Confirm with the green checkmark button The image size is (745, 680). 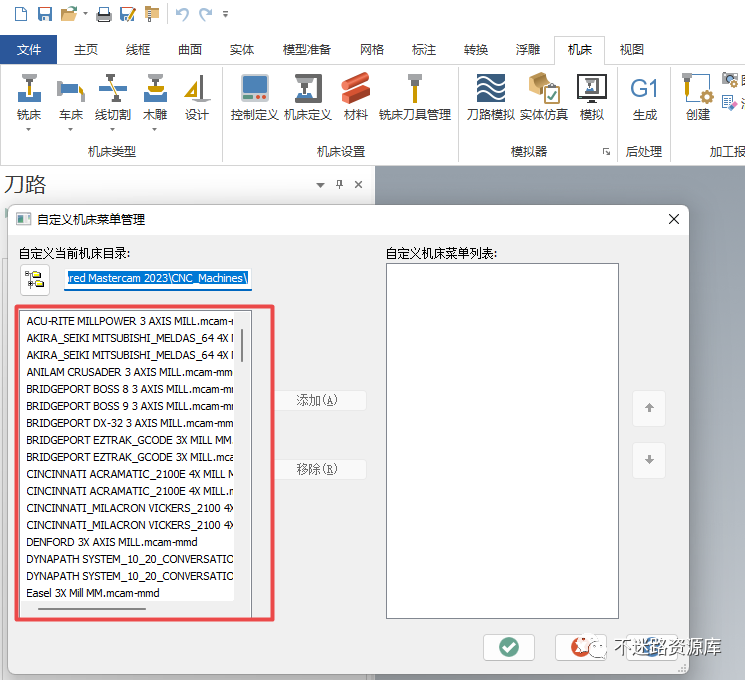(509, 647)
